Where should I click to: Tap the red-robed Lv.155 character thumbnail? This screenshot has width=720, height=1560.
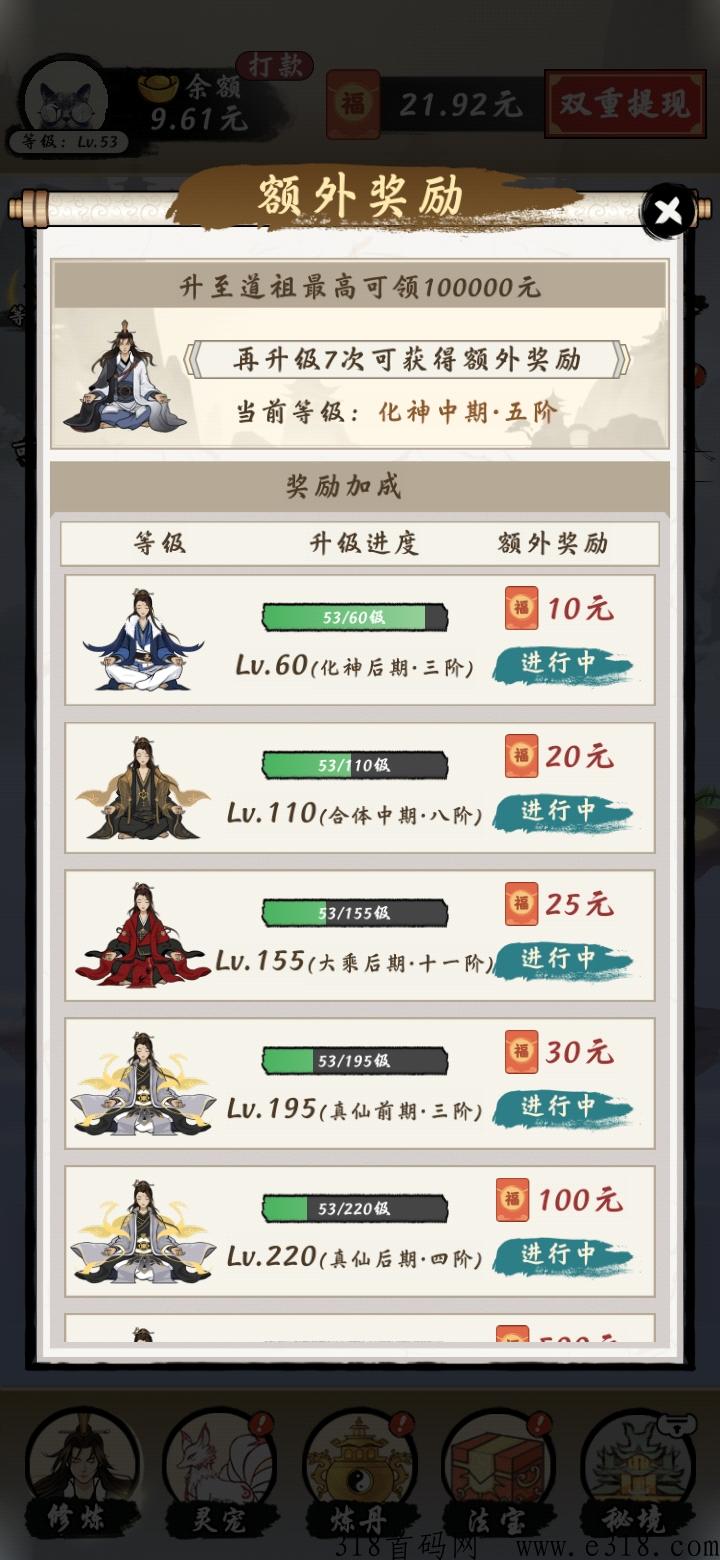(x=142, y=935)
